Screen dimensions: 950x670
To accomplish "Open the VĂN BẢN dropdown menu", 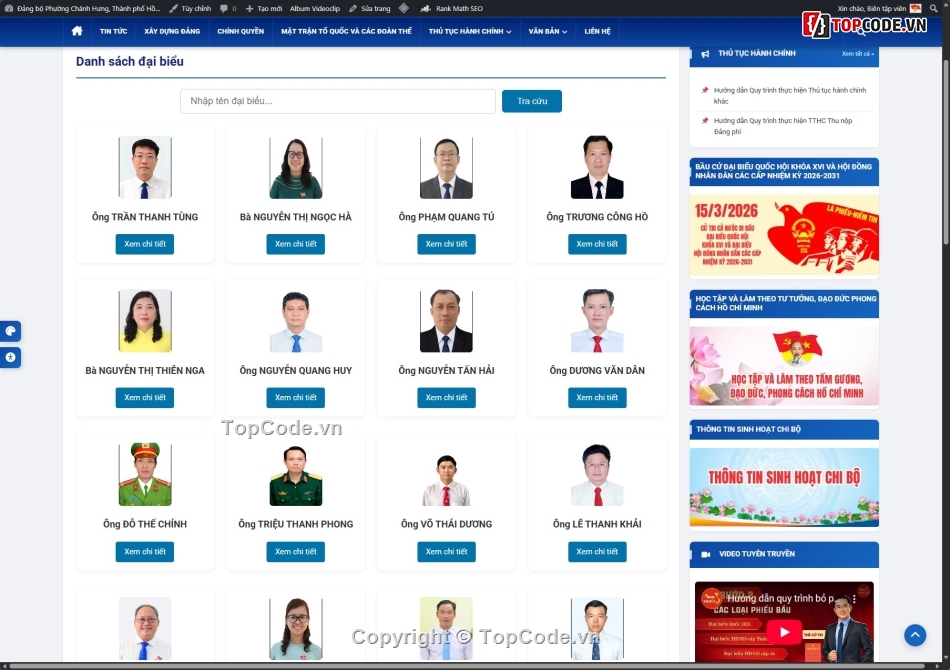I will click(547, 31).
